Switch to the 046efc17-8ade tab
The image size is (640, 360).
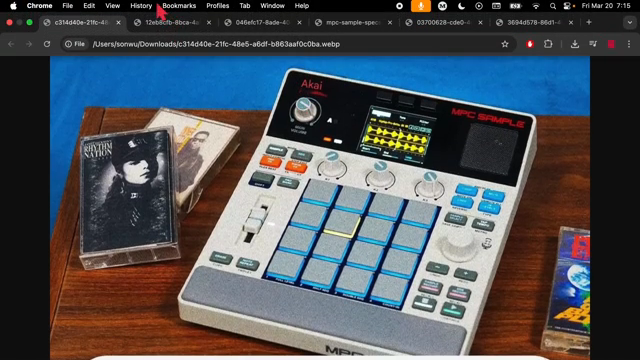pyautogui.click(x=262, y=22)
